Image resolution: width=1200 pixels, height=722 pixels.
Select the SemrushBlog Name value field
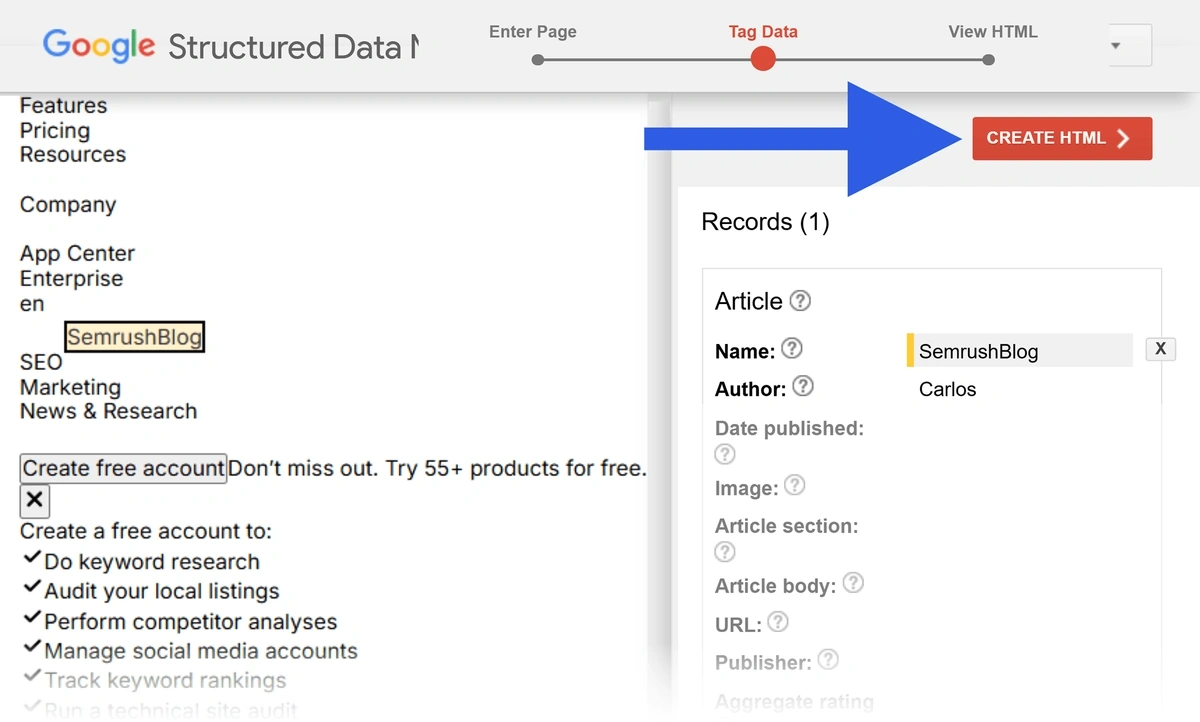[1019, 351]
